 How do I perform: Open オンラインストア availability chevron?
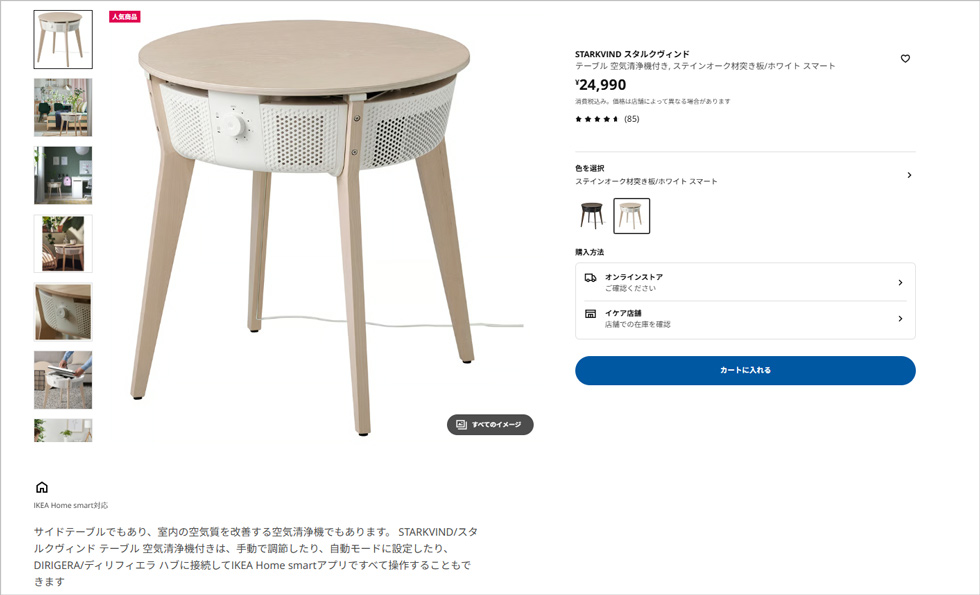(x=900, y=282)
